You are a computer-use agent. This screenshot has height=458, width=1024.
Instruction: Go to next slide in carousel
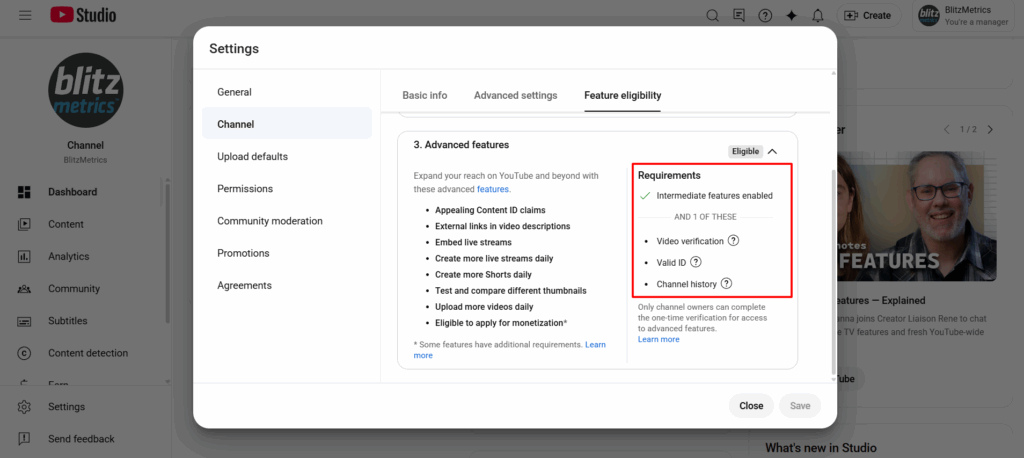[990, 130]
